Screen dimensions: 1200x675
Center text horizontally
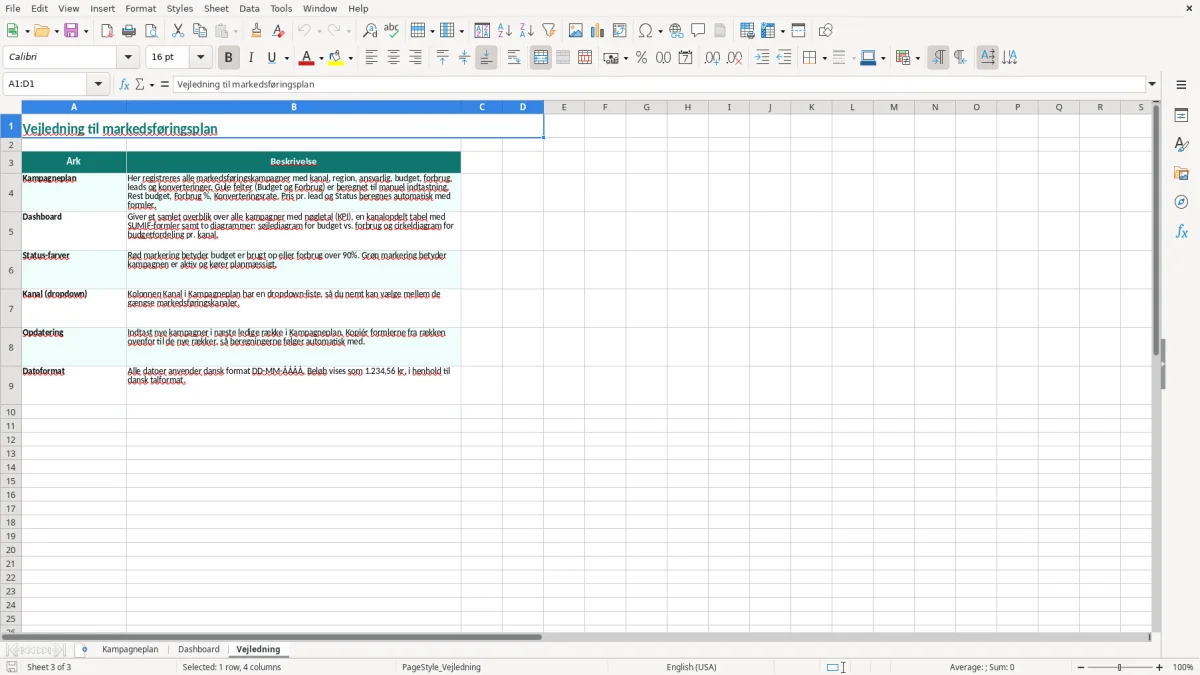393,58
